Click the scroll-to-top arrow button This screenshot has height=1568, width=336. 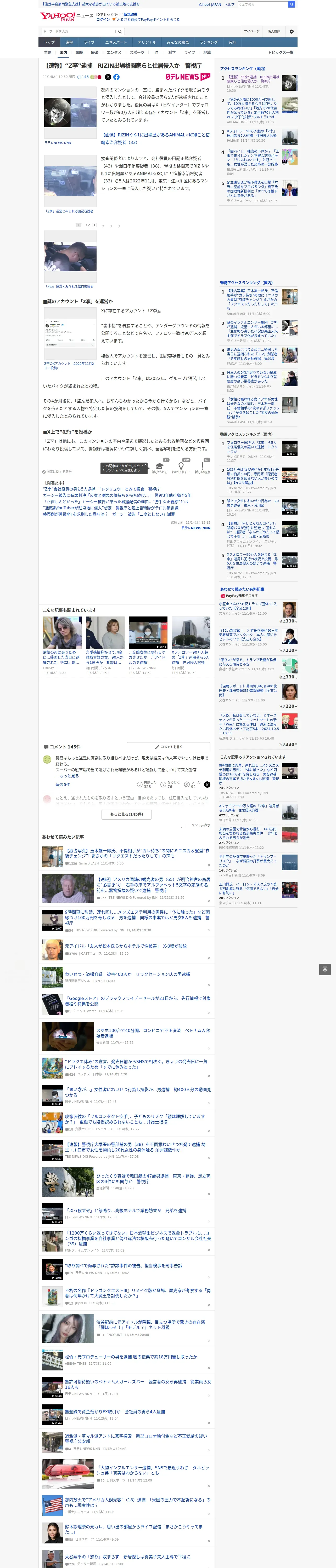(325, 969)
